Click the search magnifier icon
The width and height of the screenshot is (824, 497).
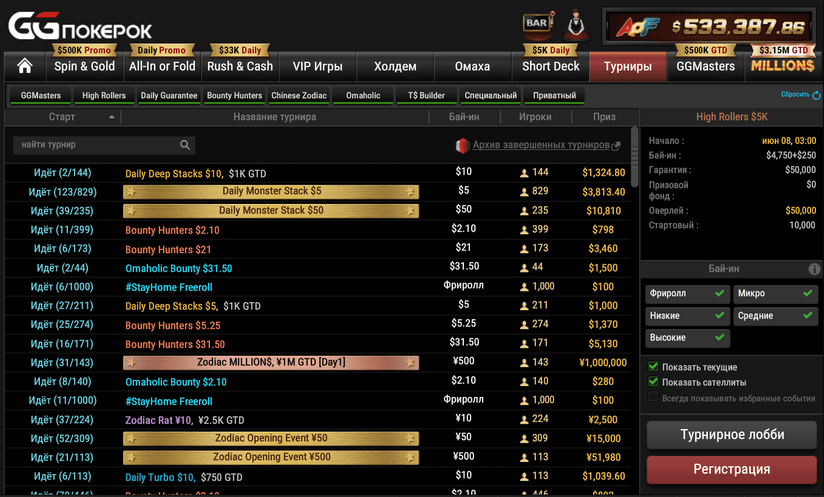coord(185,144)
